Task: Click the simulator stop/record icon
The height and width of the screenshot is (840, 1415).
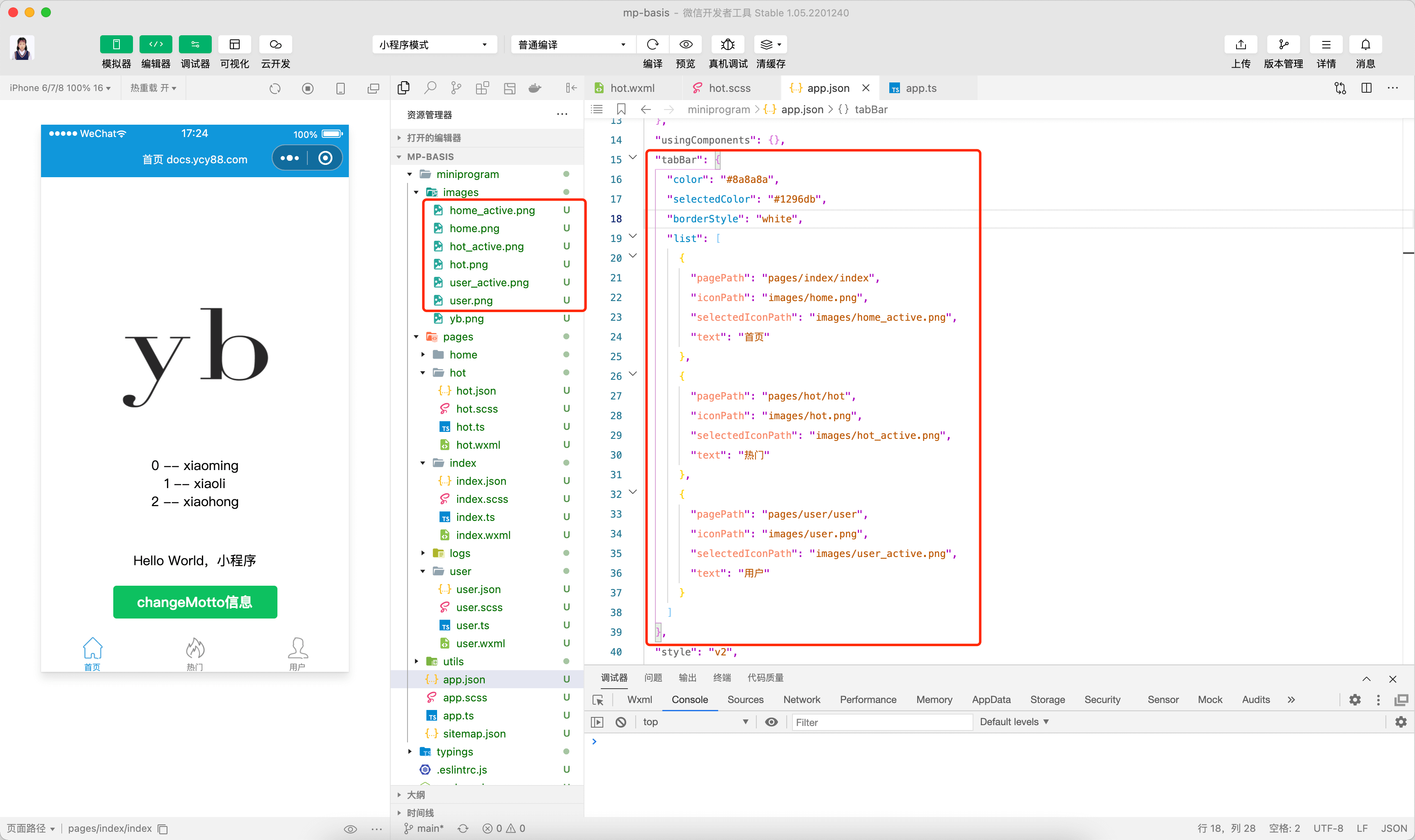Action: pyautogui.click(x=307, y=88)
